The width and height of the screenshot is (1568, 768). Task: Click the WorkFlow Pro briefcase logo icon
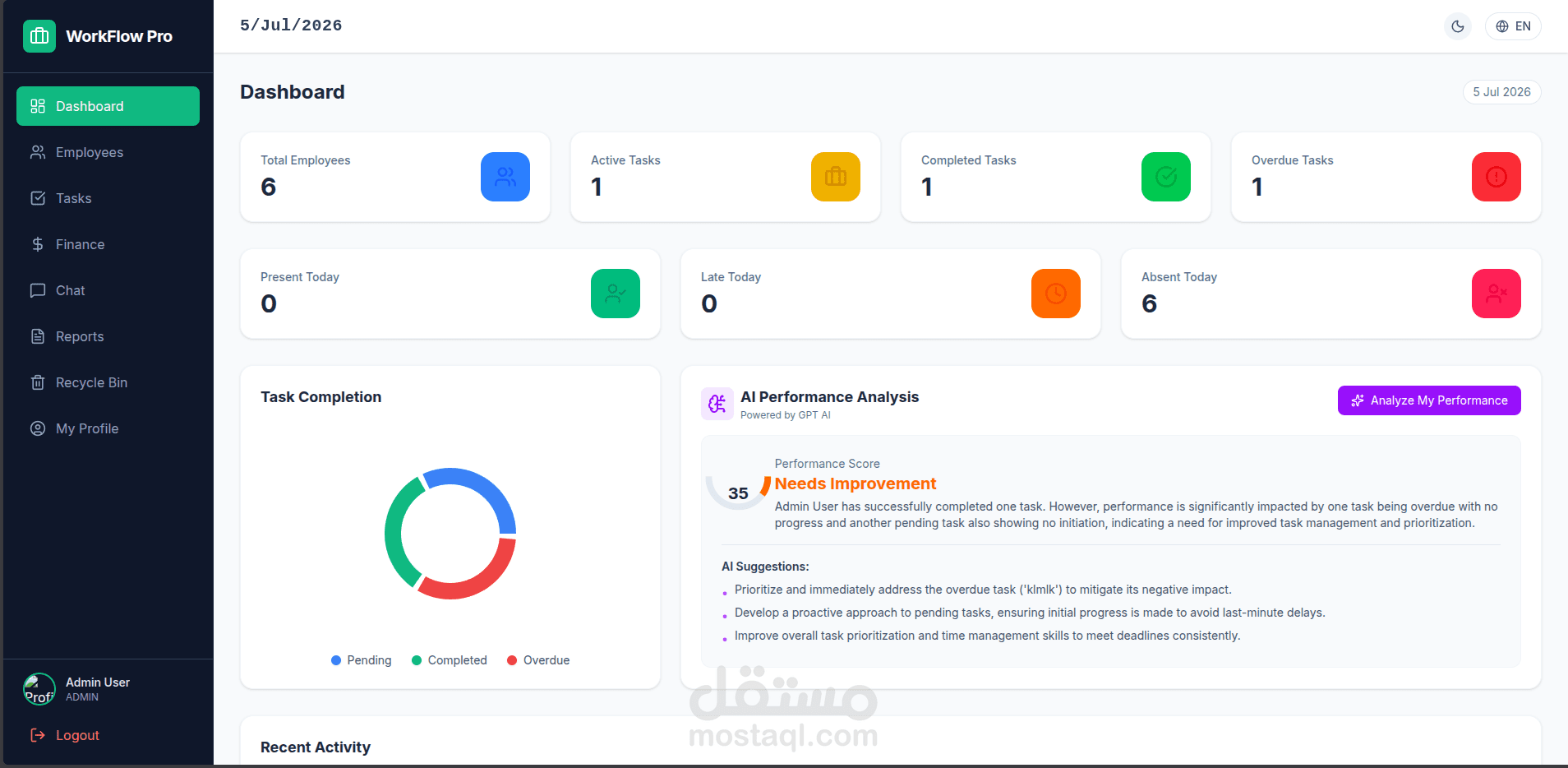pyautogui.click(x=39, y=36)
